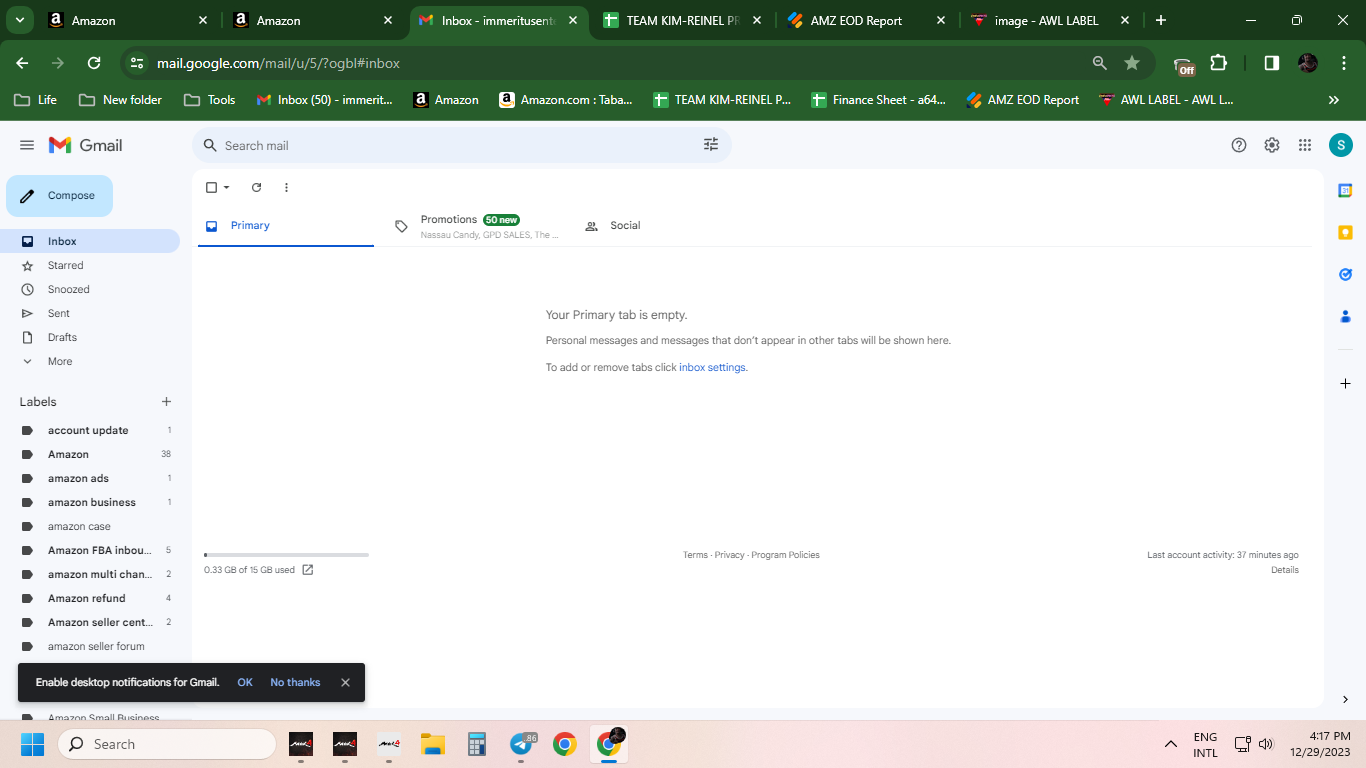Image resolution: width=1366 pixels, height=768 pixels.
Task: Open Google Calendar in the side panel
Action: [1345, 190]
